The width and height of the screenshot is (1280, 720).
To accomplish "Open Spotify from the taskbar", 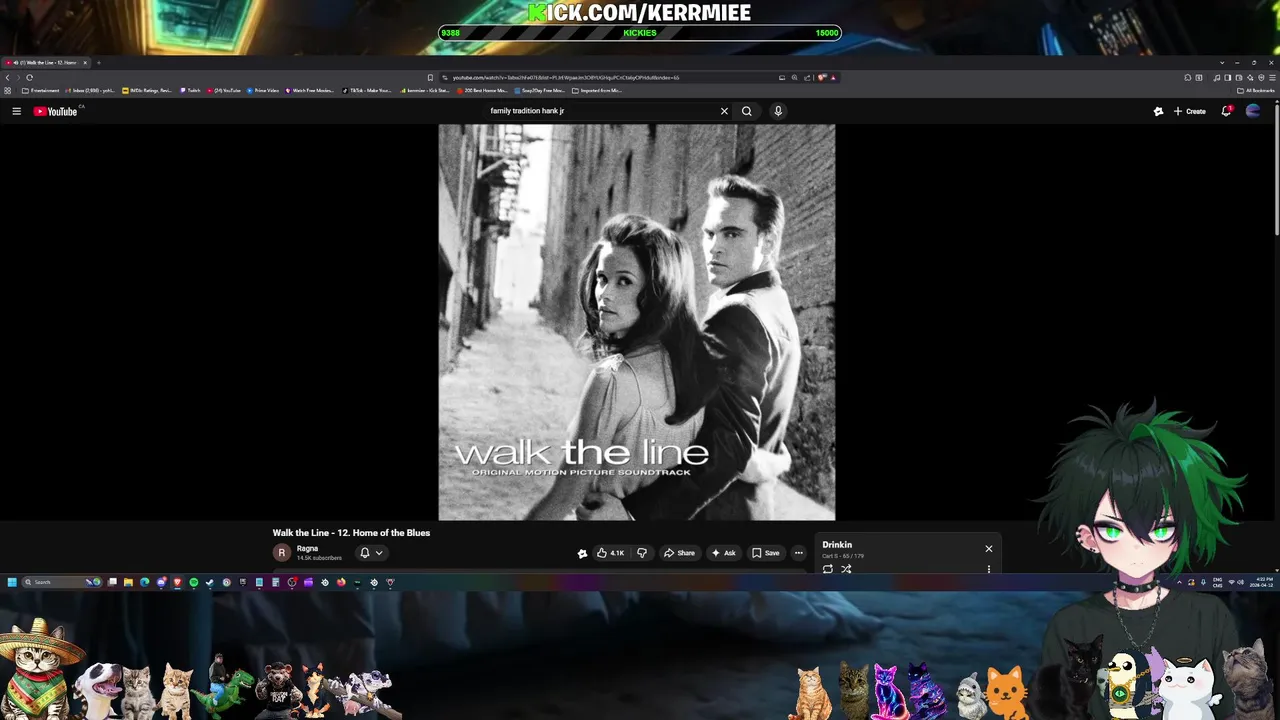I will point(194,582).
